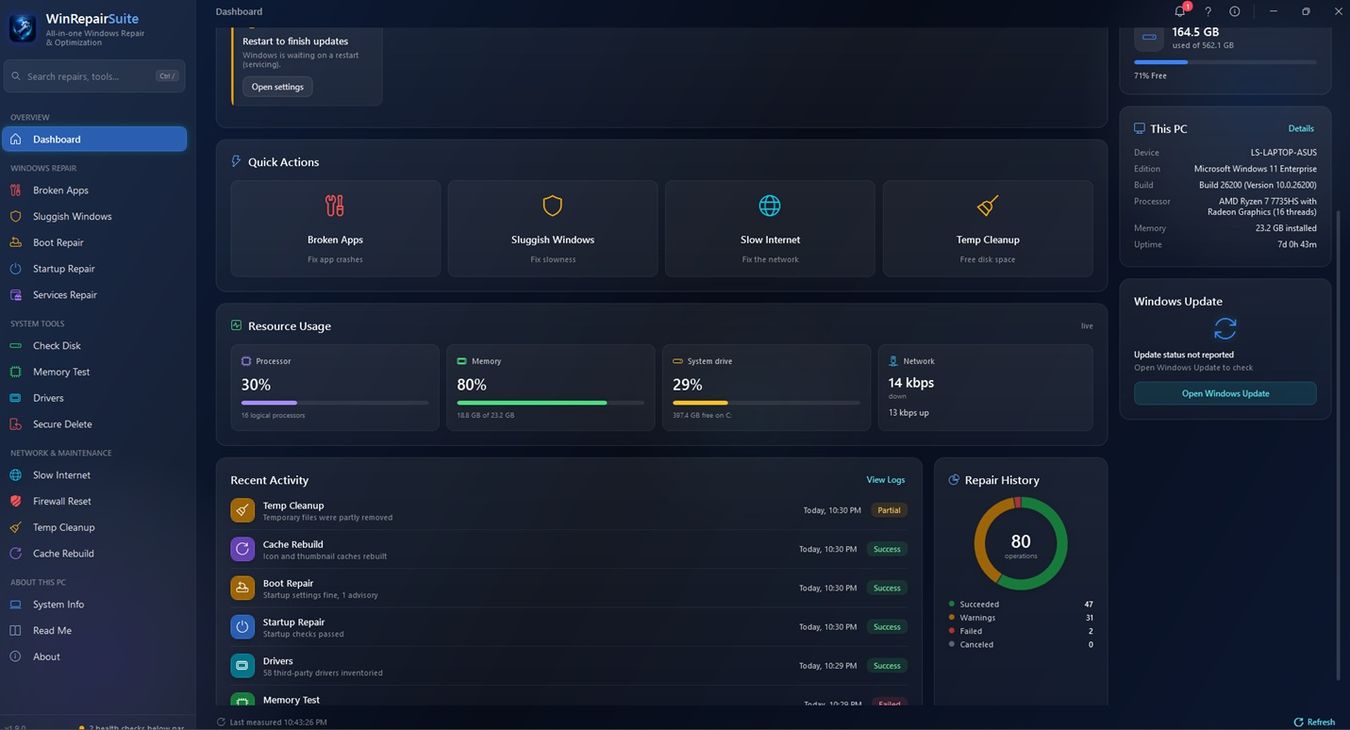Click the Startup Repair icon in Recent Activity
1350x730 pixels.
click(243, 627)
